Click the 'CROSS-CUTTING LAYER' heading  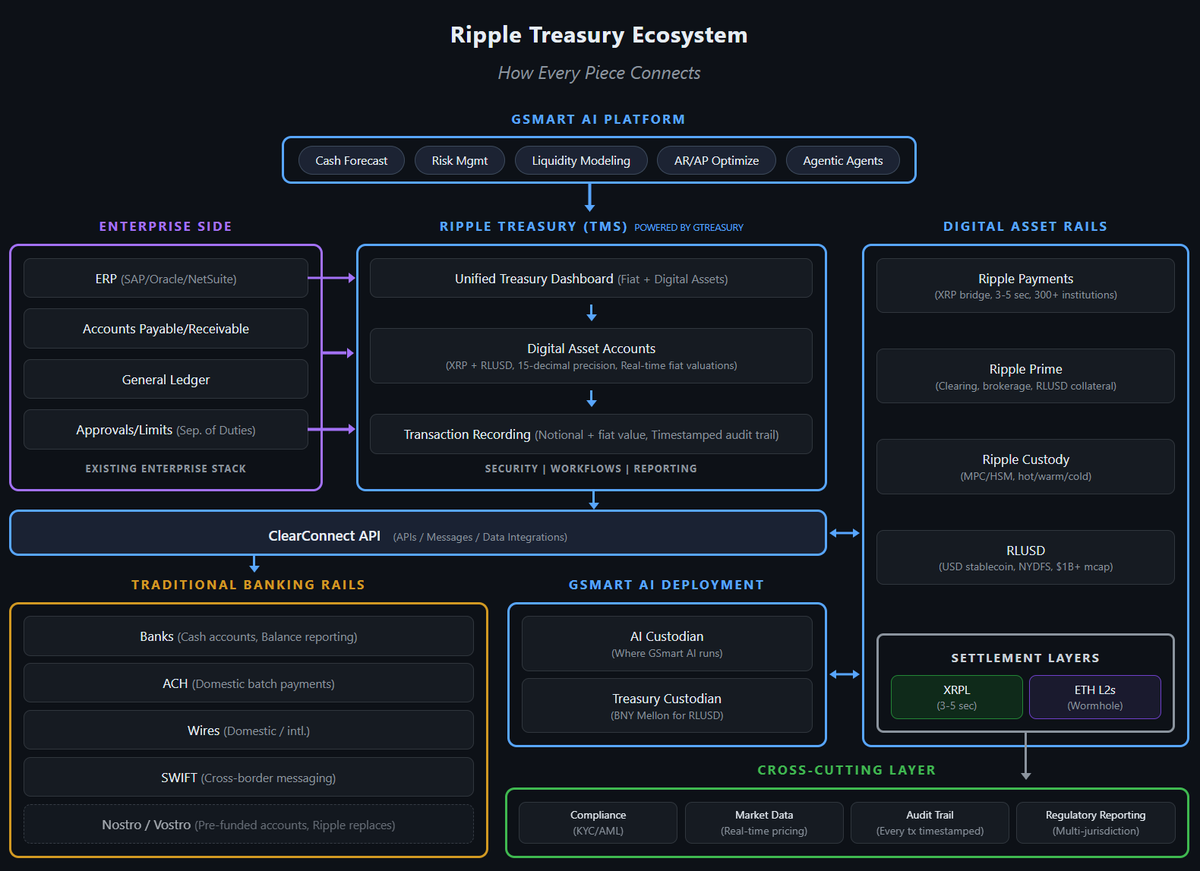846,770
